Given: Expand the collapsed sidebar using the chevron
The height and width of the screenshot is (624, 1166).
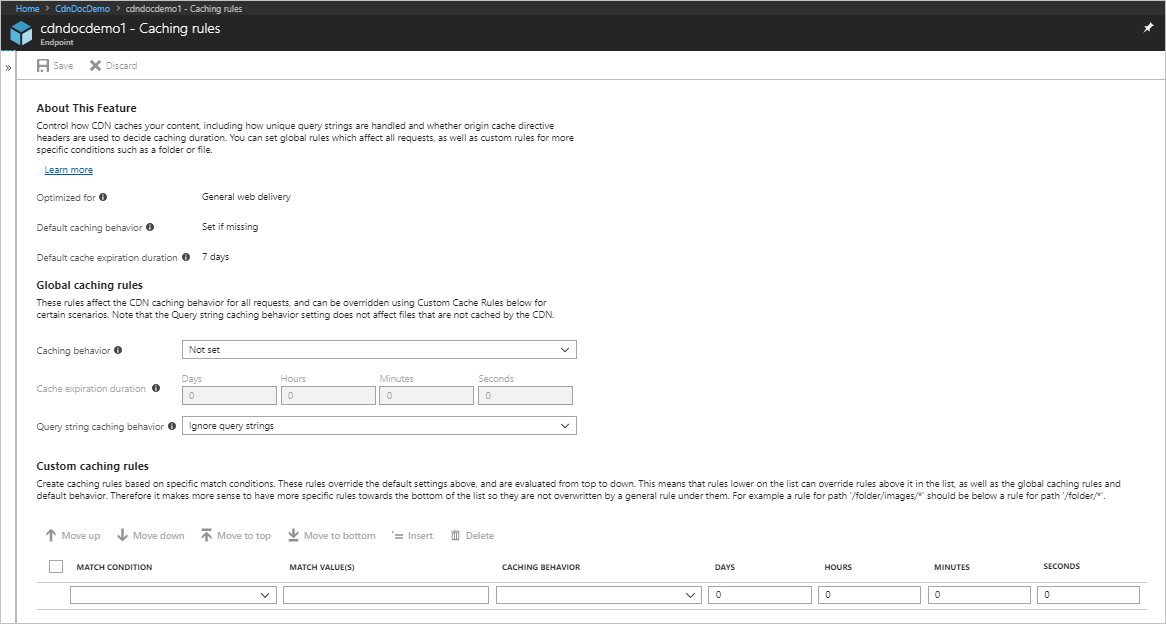Looking at the screenshot, I should coord(8,68).
